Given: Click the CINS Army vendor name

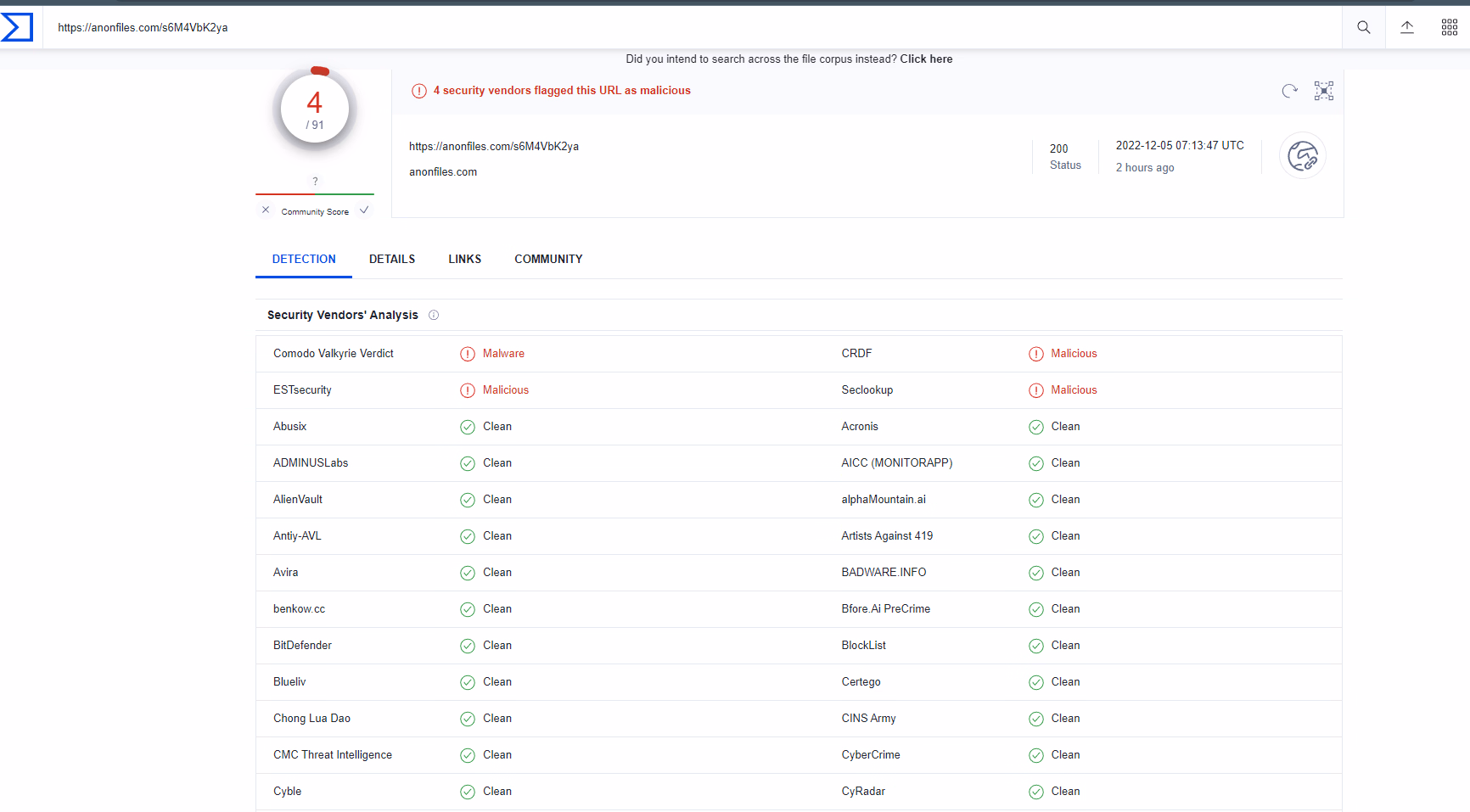Looking at the screenshot, I should coord(869,719).
